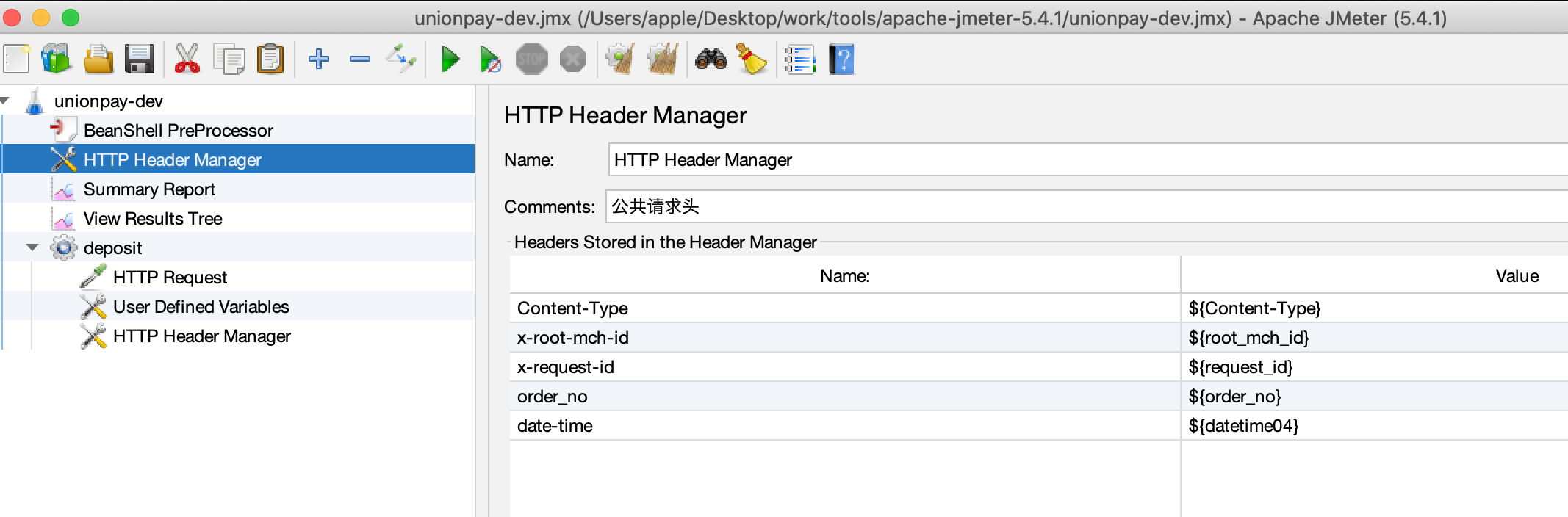Screen dimensions: 1568x517
Task: Open the Function Helper dialog icon
Action: (x=799, y=59)
